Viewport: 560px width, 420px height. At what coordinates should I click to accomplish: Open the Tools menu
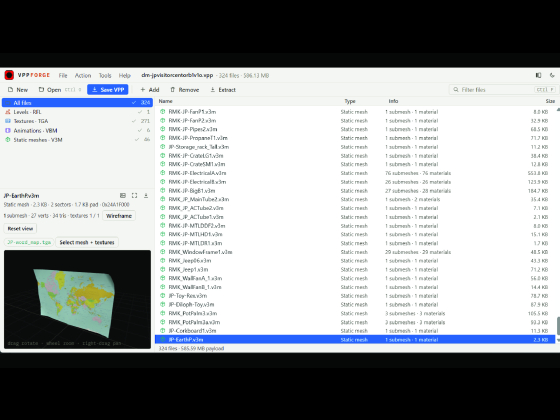pyautogui.click(x=105, y=75)
